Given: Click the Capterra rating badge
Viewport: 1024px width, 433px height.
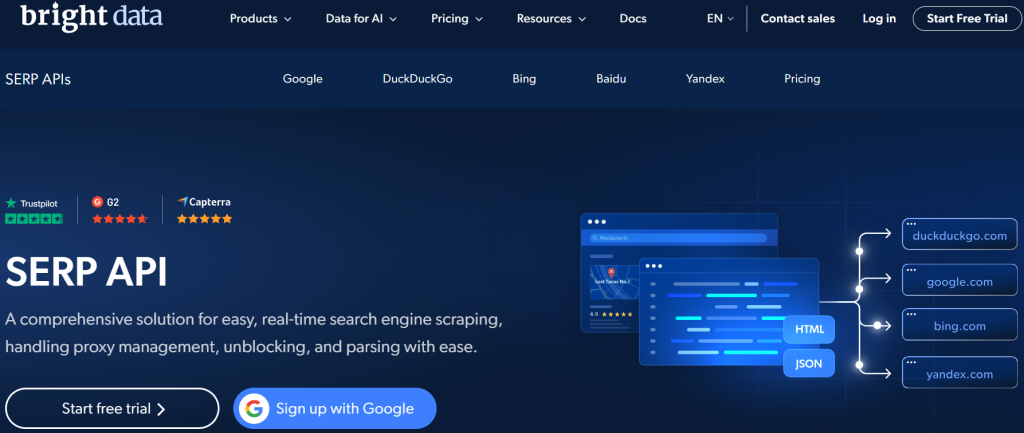Looking at the screenshot, I should (x=204, y=210).
